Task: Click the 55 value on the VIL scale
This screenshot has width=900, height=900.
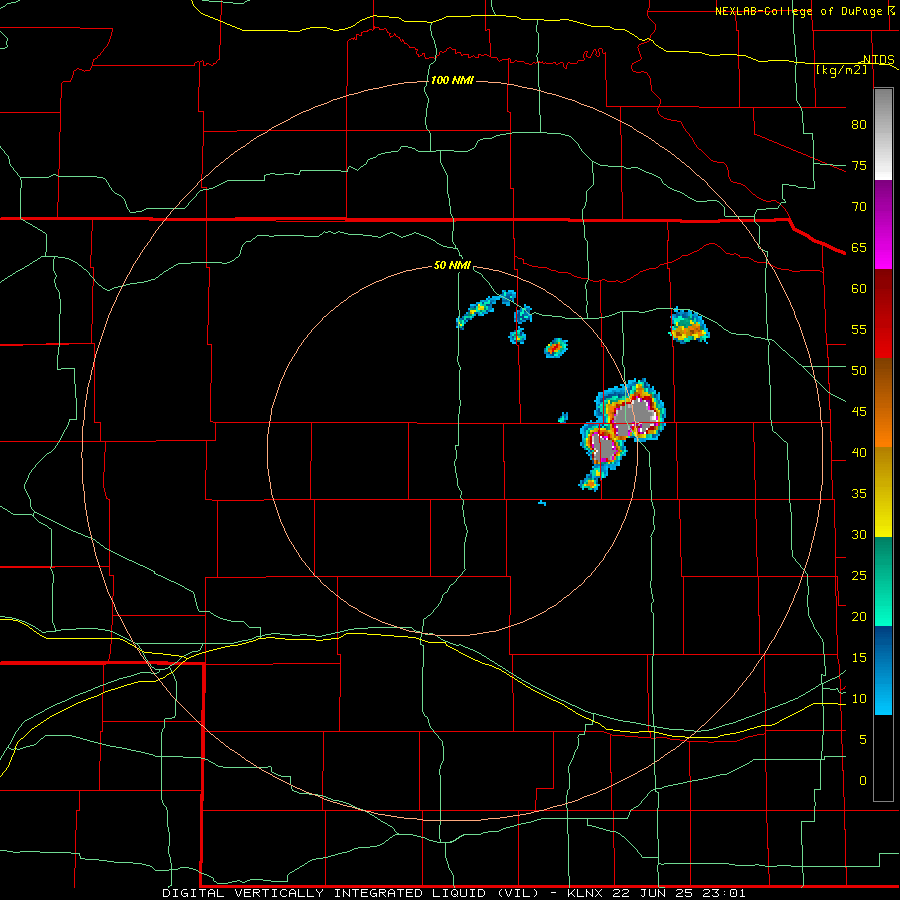Action: coord(859,329)
